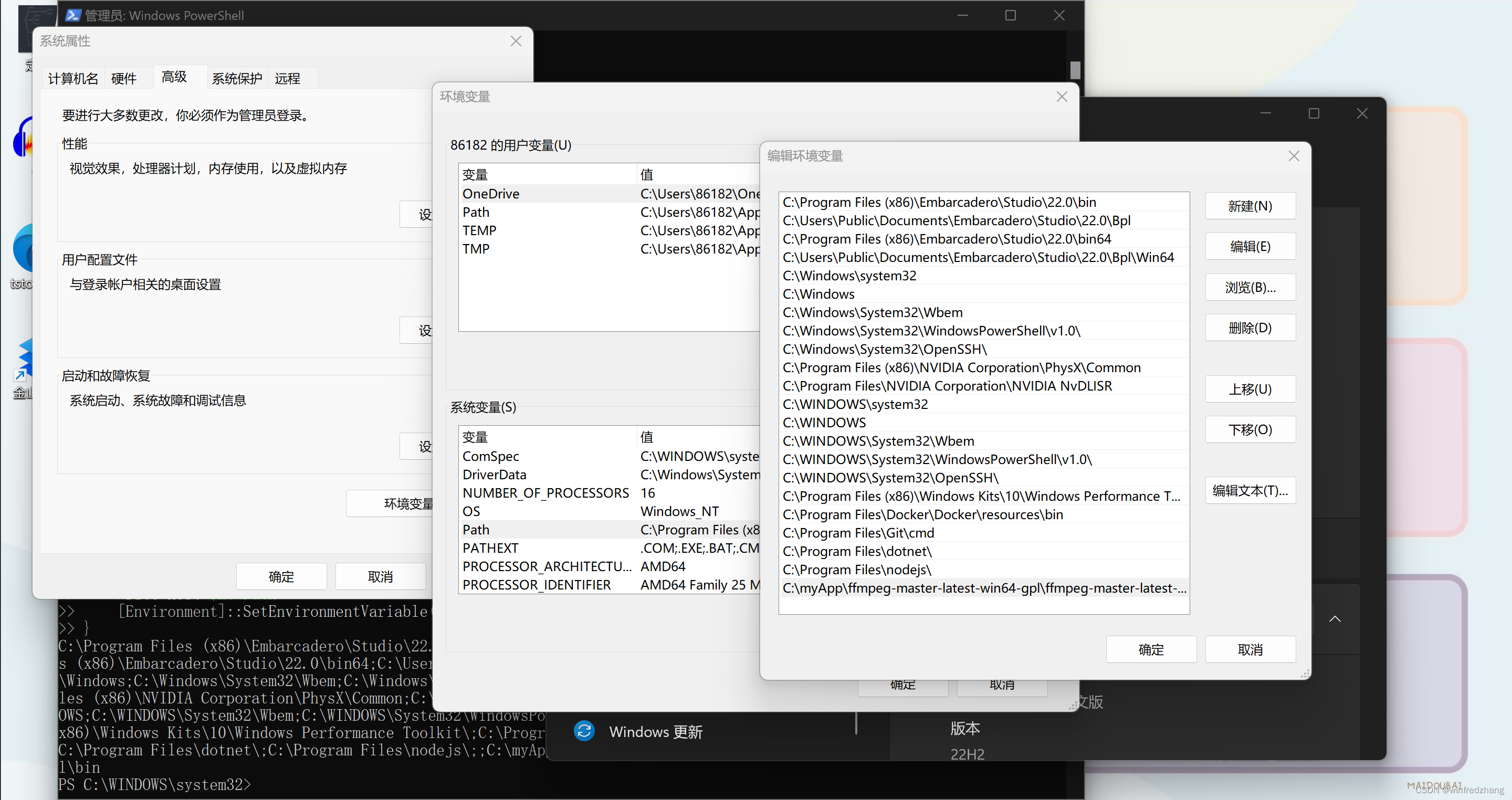Viewport: 1512px width, 800px height.
Task: Select Windows Performance Toolkit path entry
Action: 984,496
